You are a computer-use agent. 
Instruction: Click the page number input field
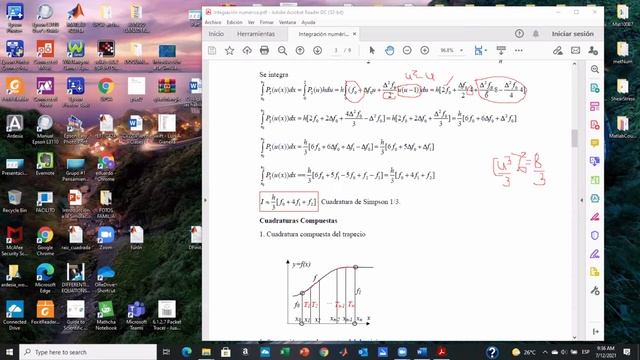point(336,50)
